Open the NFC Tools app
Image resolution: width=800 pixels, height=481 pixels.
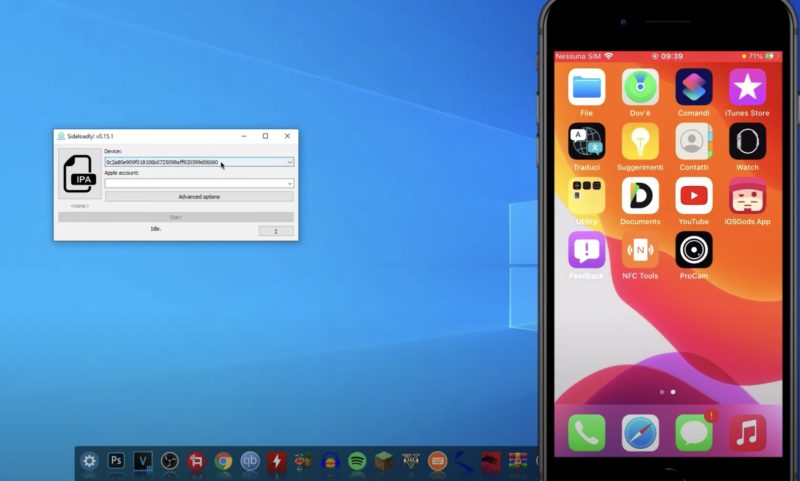(x=640, y=250)
